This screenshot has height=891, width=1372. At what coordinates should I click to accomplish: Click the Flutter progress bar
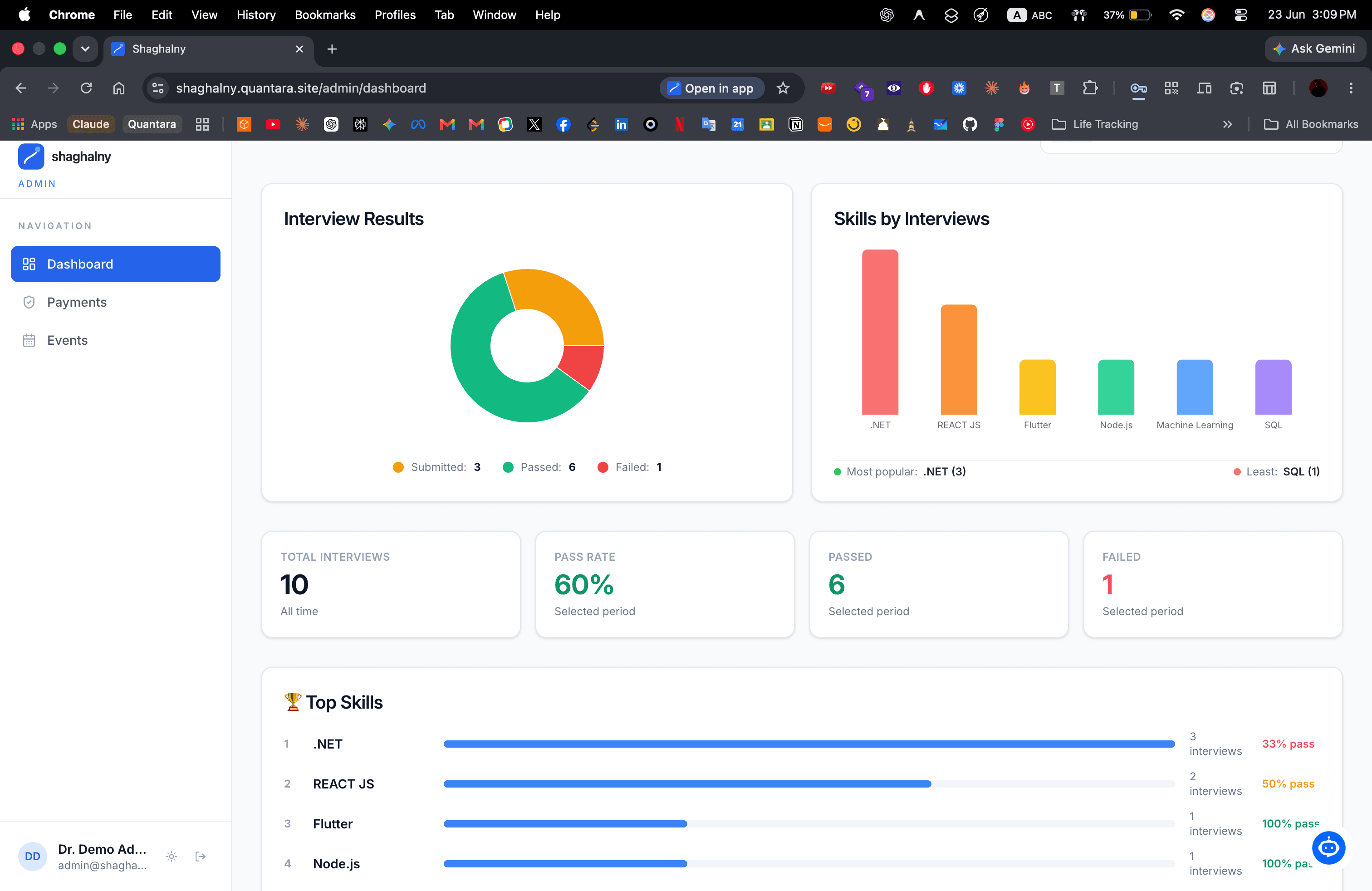pyautogui.click(x=809, y=823)
